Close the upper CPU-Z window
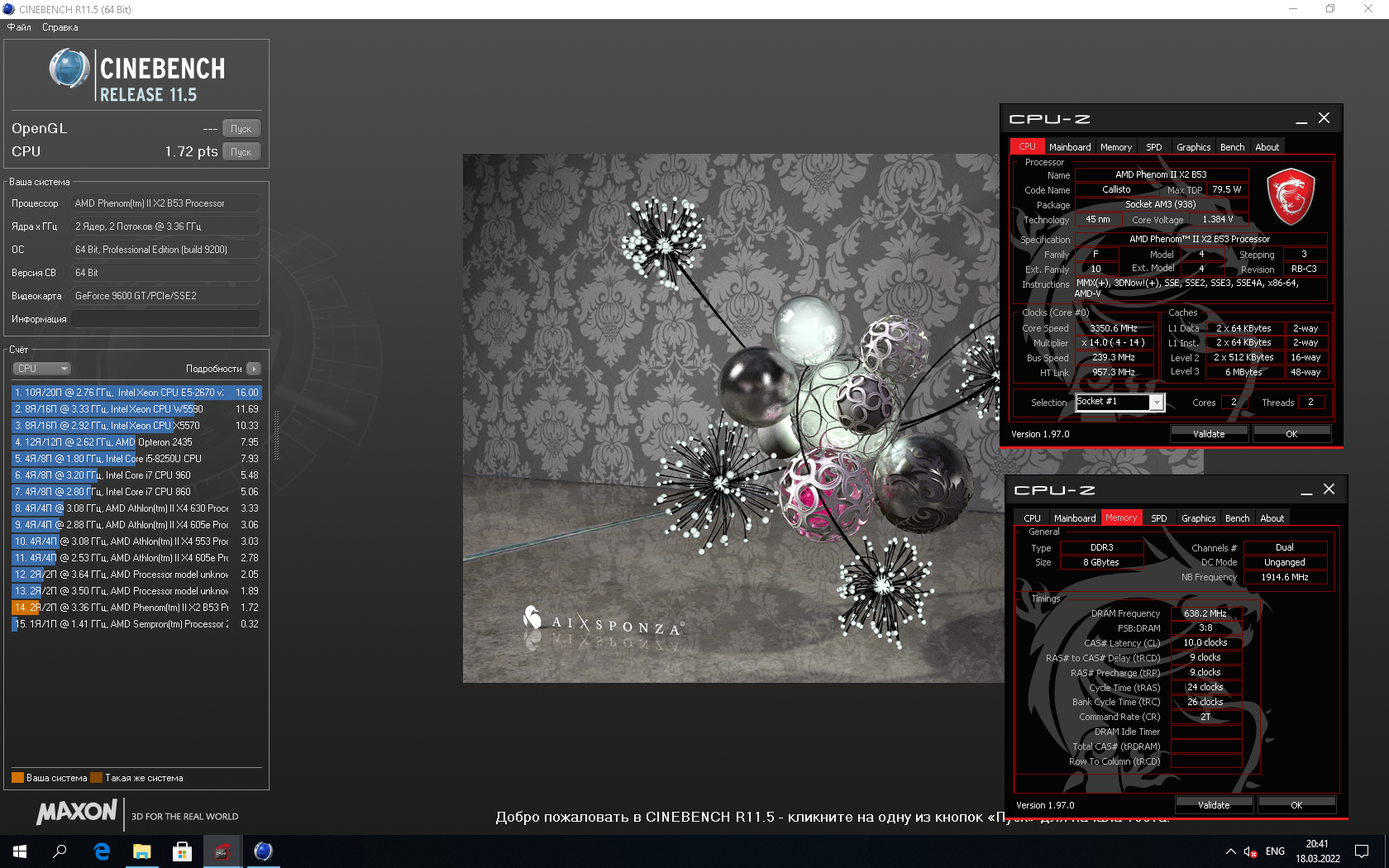Viewport: 1389px width, 868px height. [1325, 118]
